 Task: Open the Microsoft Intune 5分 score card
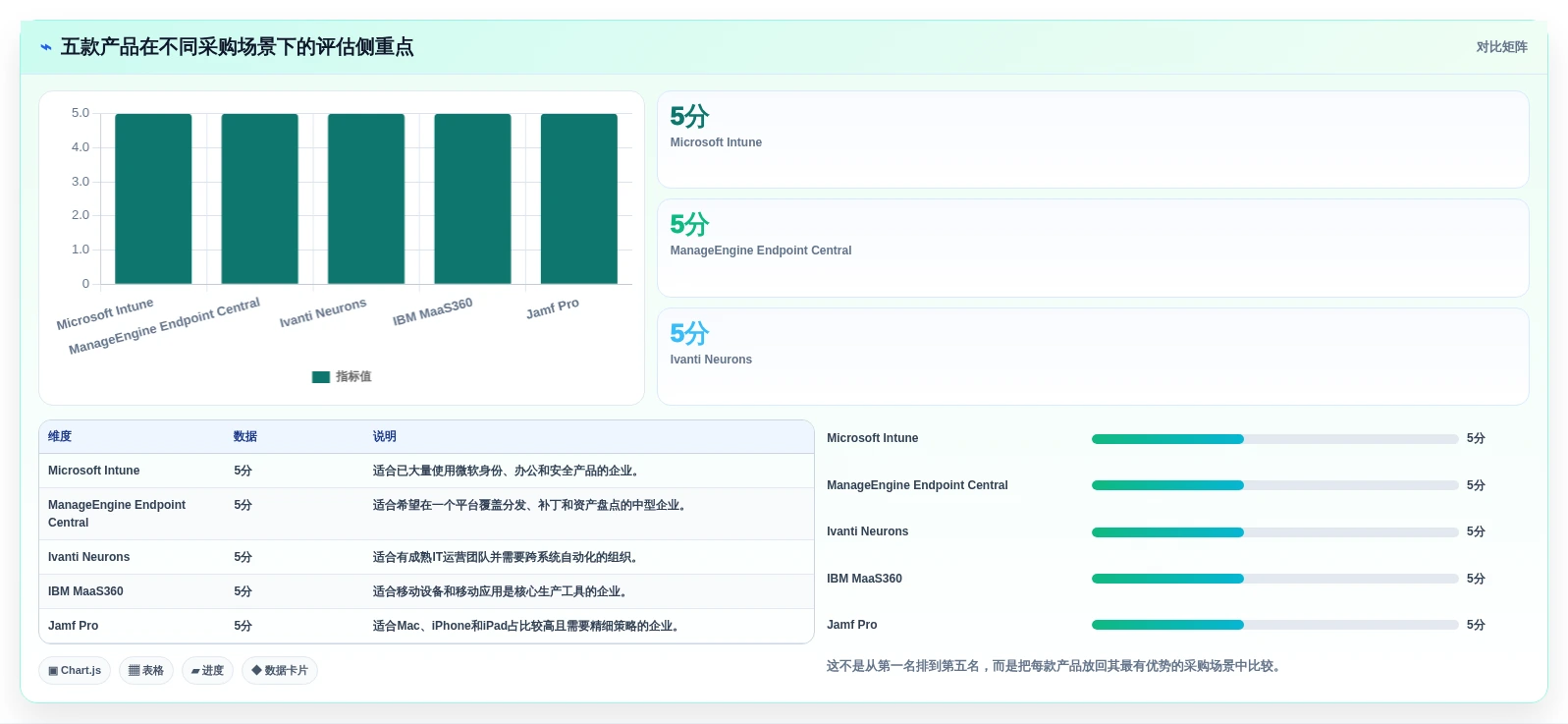pyautogui.click(x=1093, y=139)
